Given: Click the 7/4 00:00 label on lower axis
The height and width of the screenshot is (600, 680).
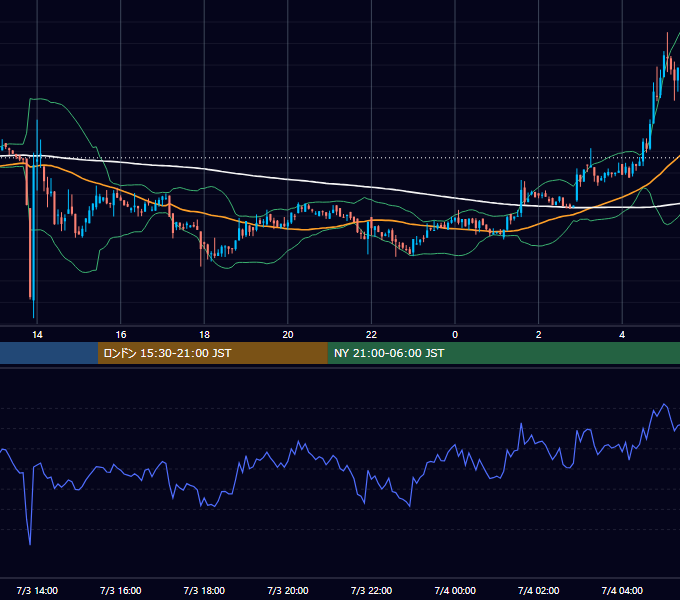Looking at the screenshot, I should tap(455, 590).
